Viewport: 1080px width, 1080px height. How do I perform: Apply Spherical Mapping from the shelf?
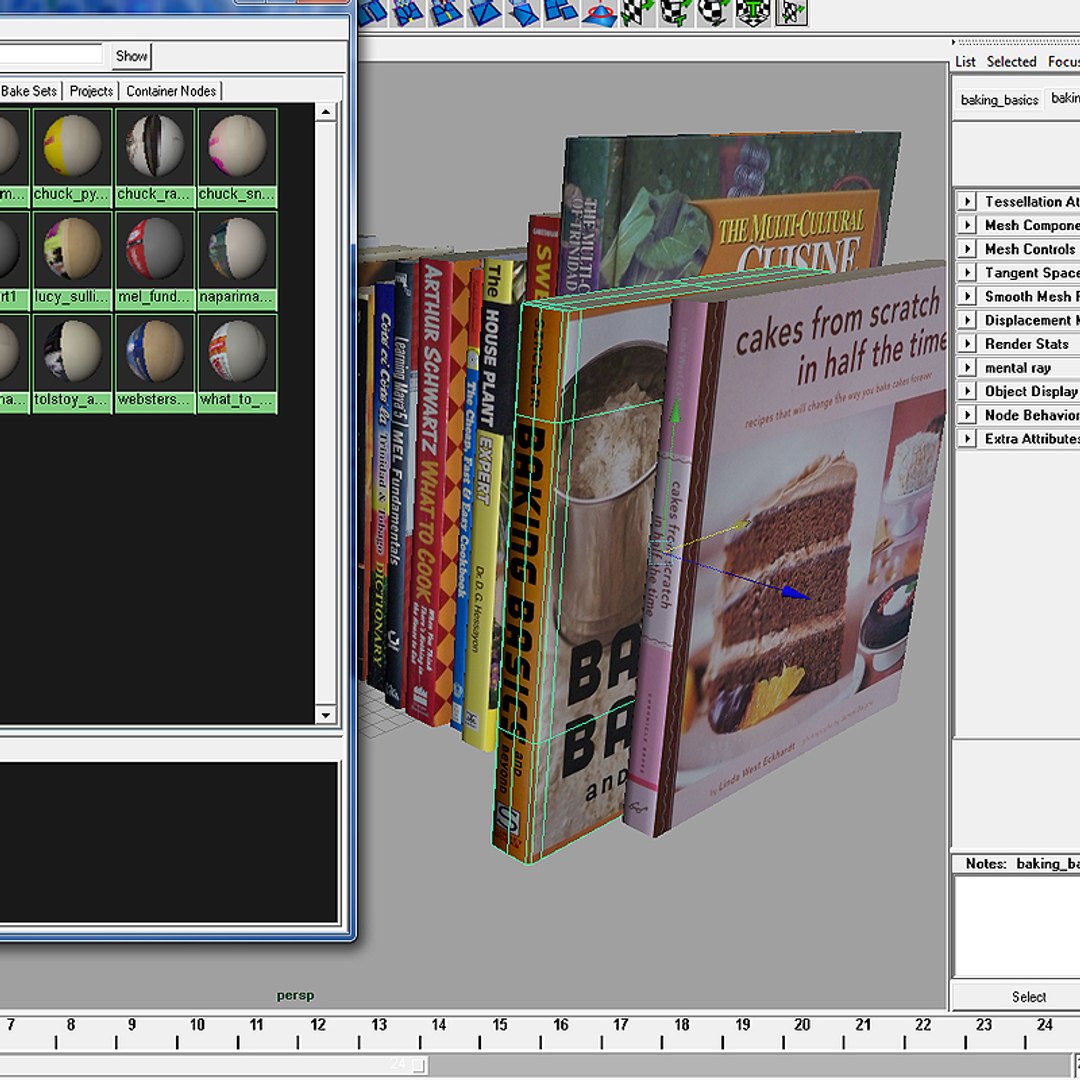pos(714,13)
